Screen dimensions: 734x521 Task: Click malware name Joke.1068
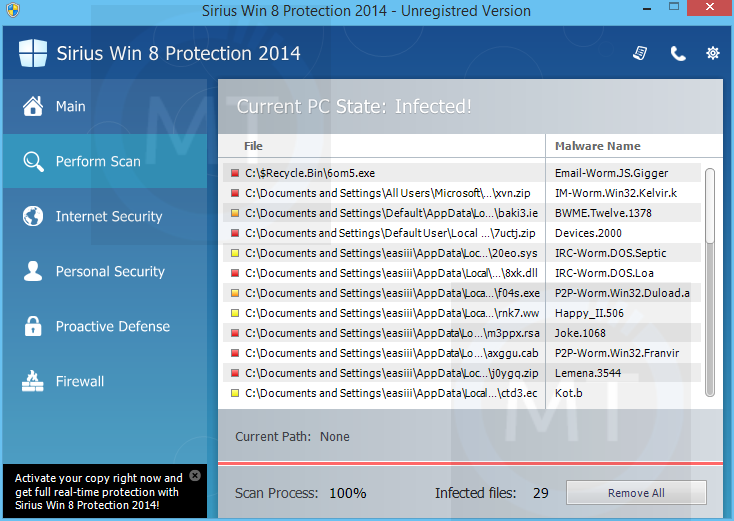coord(580,333)
